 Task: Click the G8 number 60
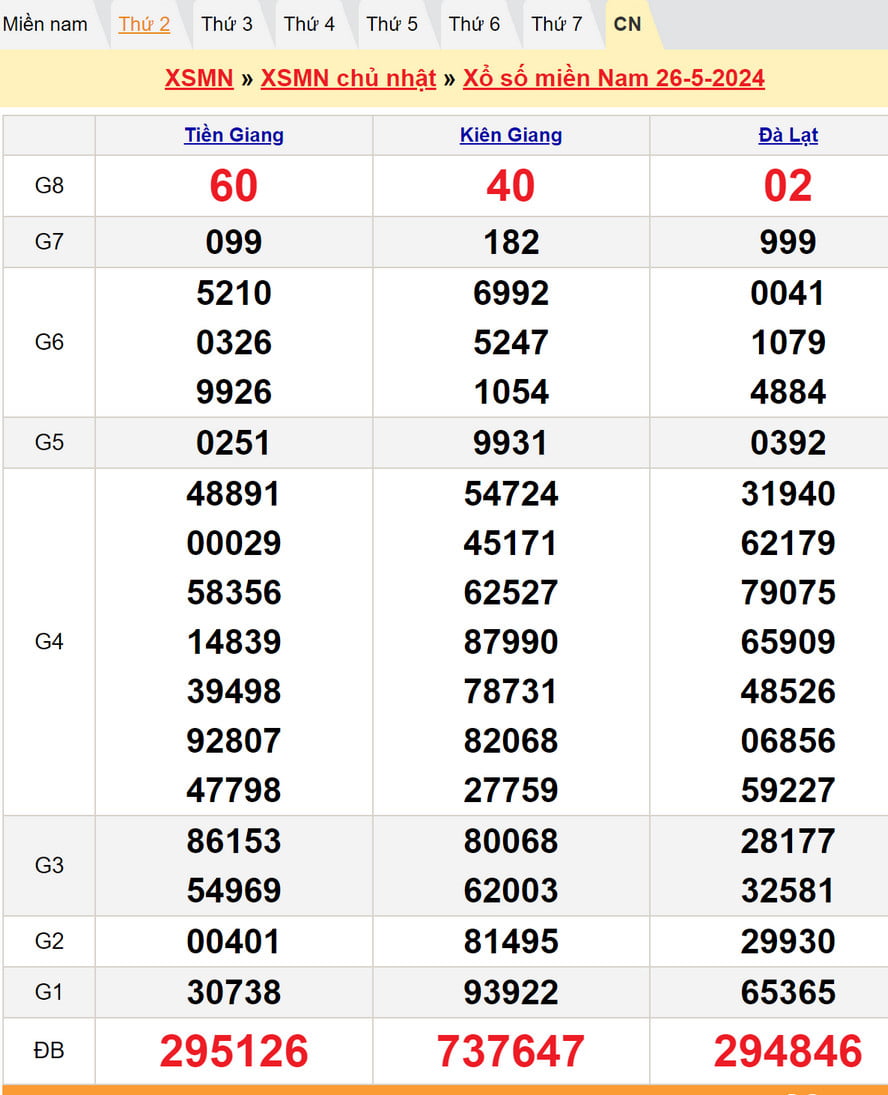click(x=234, y=186)
